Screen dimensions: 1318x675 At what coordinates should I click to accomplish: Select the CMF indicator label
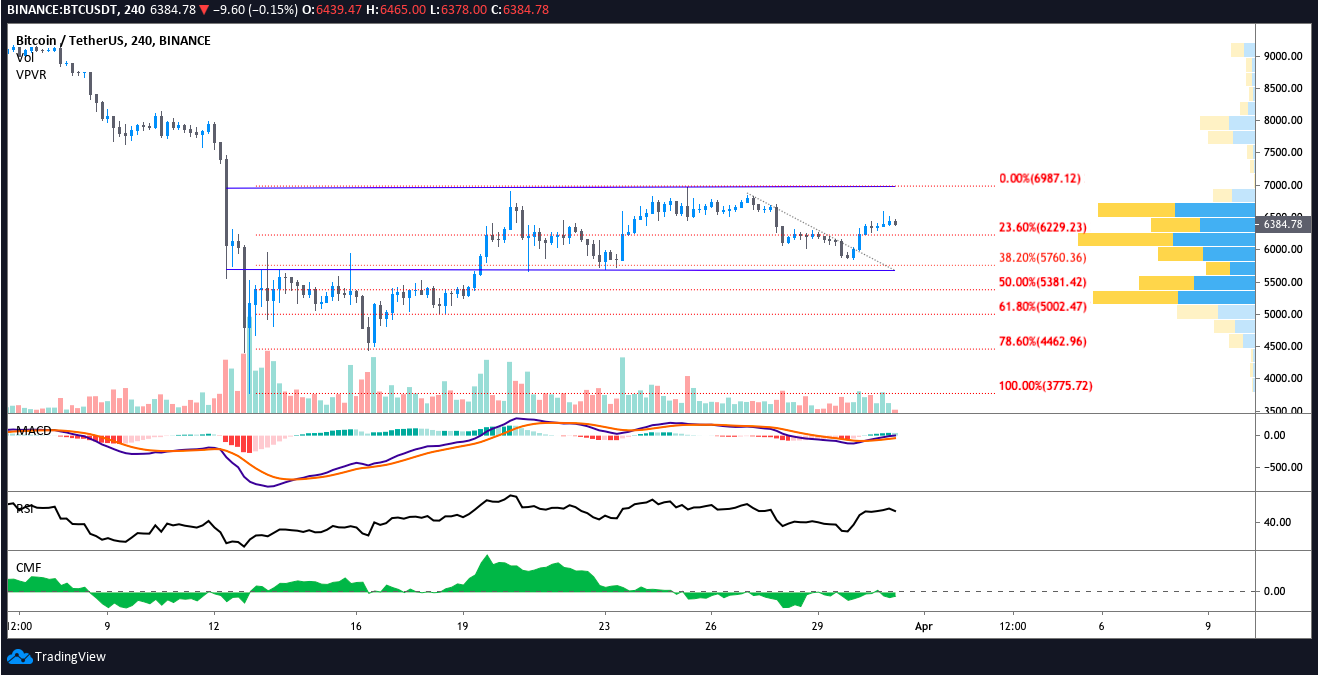pyautogui.click(x=28, y=567)
